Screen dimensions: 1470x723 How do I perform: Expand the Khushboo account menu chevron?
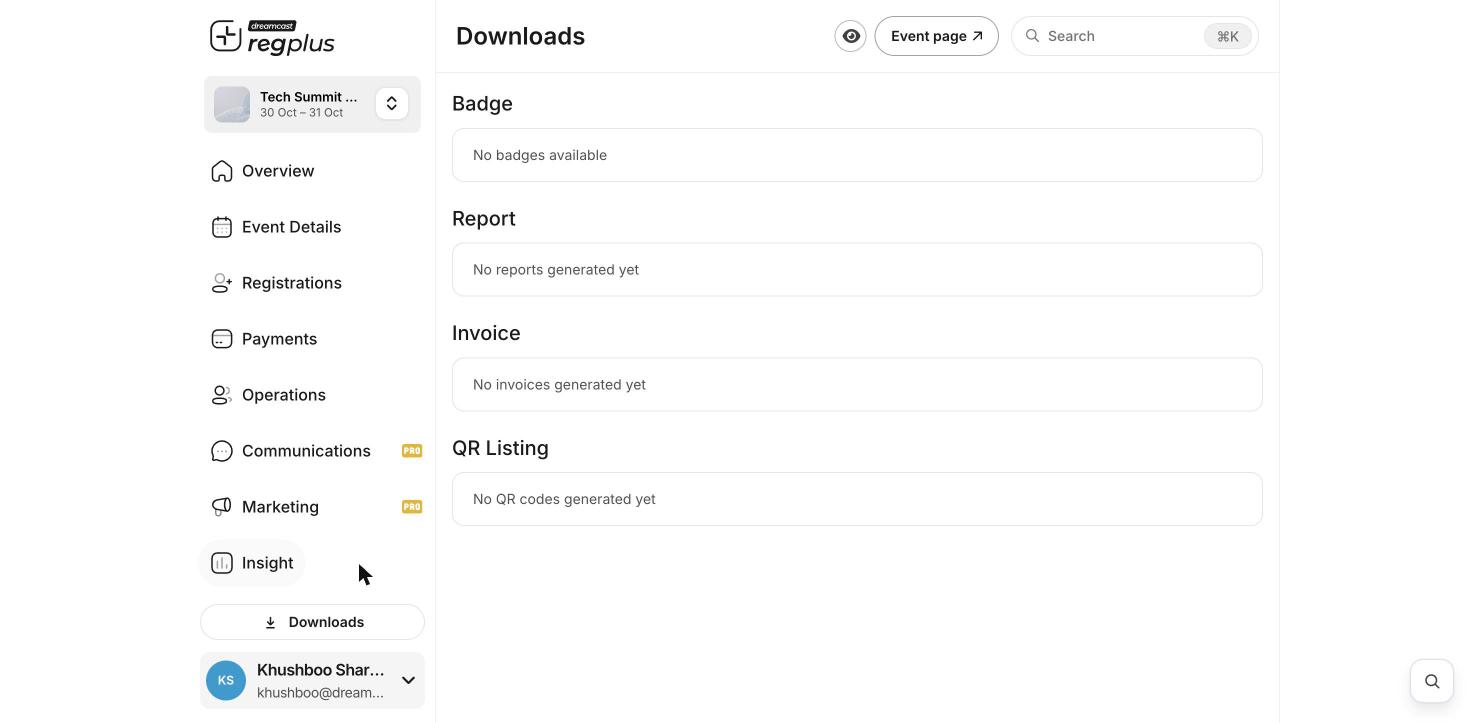click(x=408, y=681)
